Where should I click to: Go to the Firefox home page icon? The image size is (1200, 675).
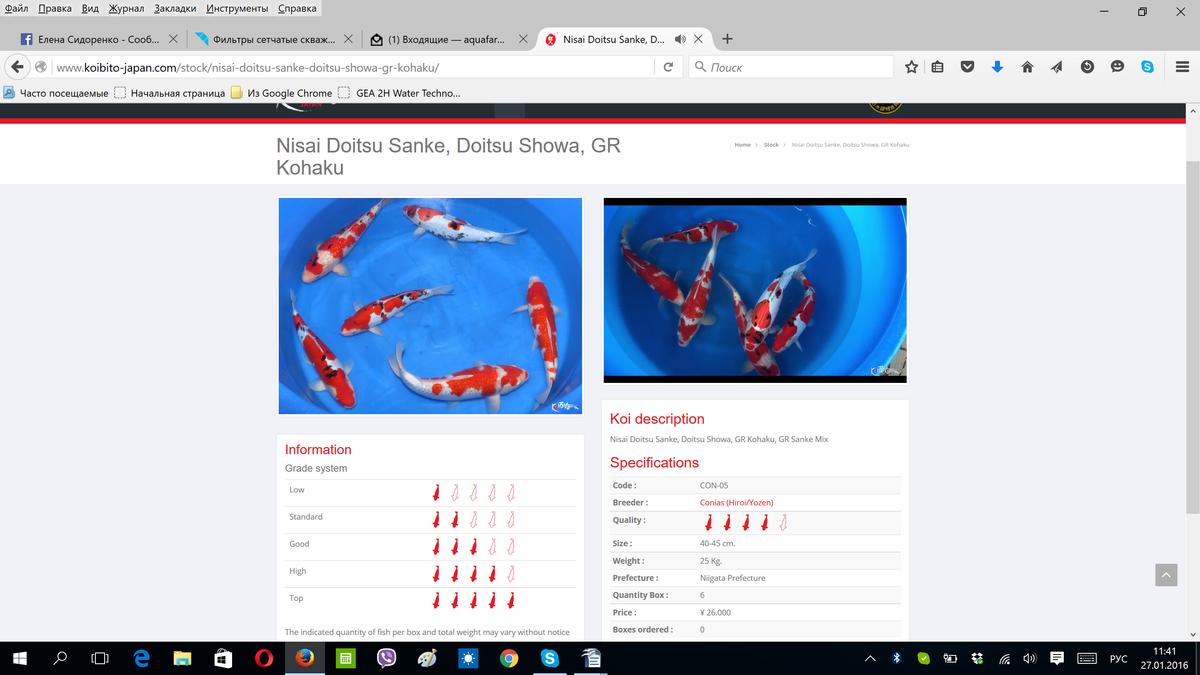coord(1027,67)
